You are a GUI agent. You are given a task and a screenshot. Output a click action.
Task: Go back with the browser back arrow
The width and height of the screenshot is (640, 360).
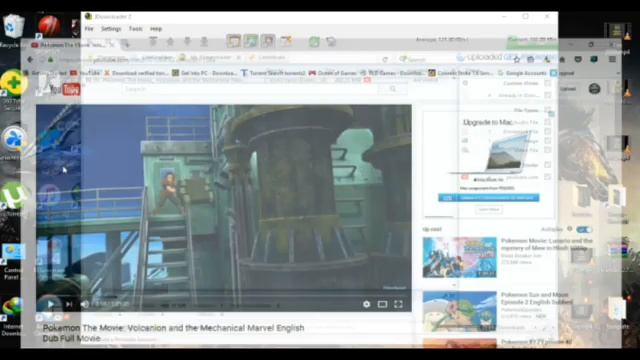[x=30, y=60]
